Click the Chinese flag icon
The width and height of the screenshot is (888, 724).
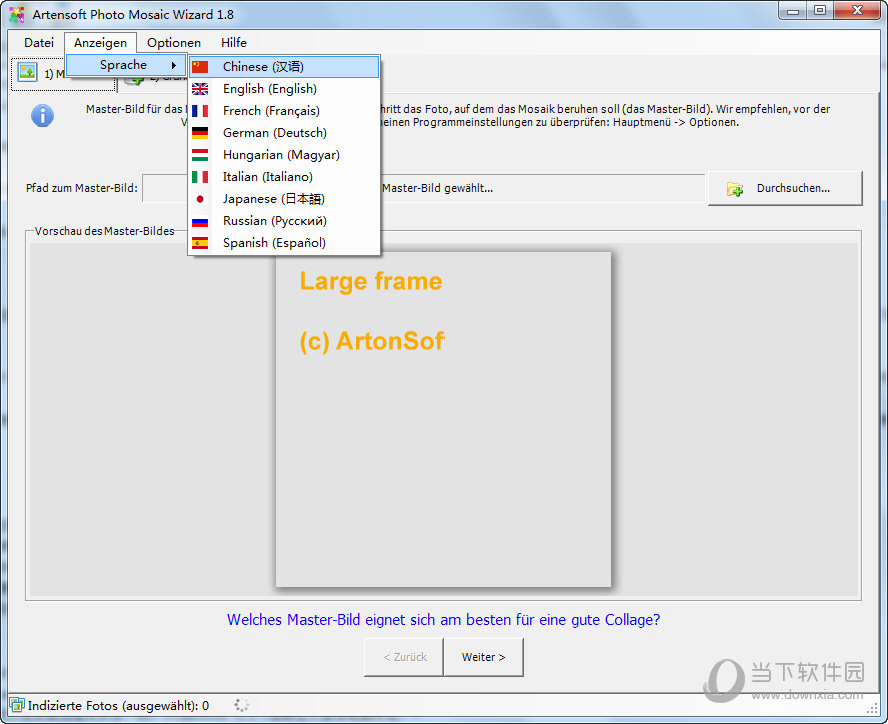(200, 67)
